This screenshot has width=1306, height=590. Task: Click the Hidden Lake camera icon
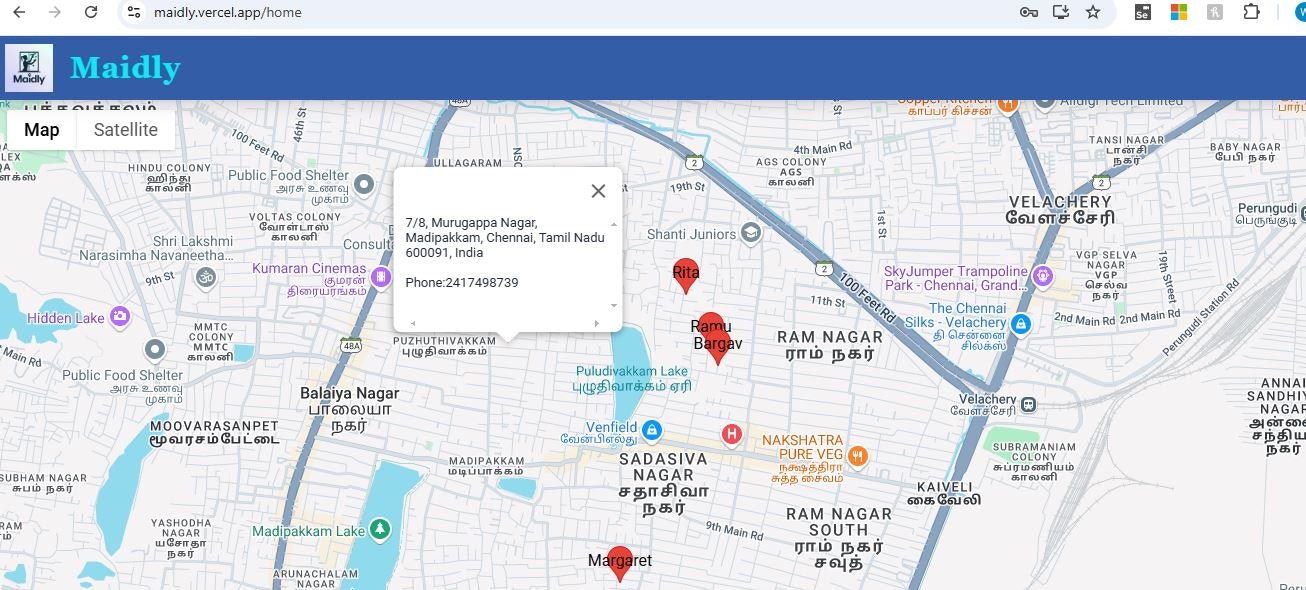(120, 317)
